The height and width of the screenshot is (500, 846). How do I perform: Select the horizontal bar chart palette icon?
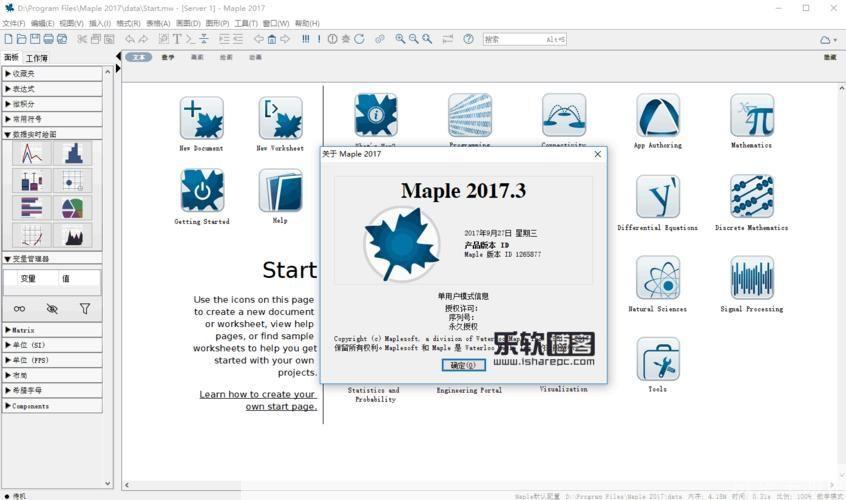(32, 208)
